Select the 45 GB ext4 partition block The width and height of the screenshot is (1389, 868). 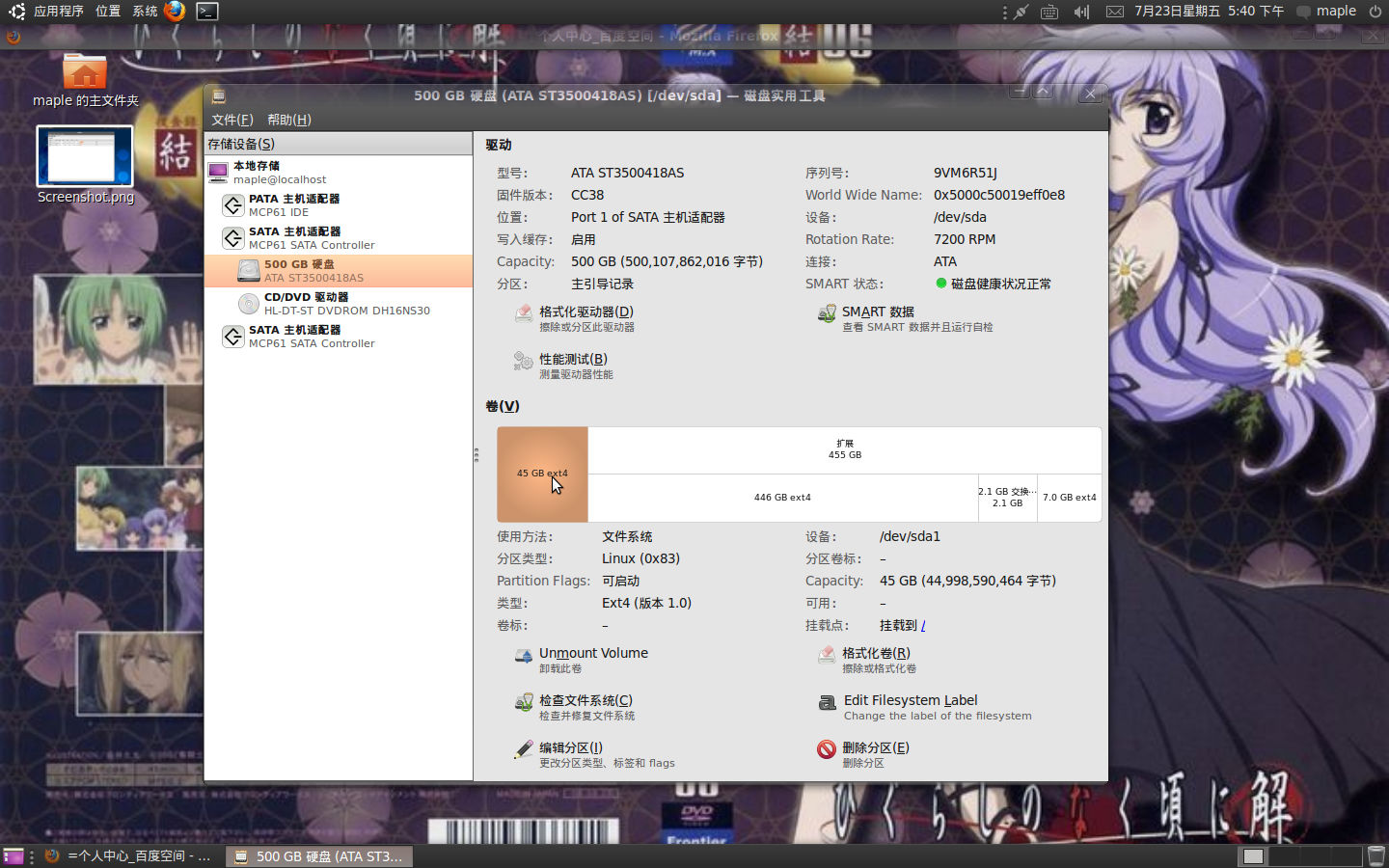[x=542, y=475]
